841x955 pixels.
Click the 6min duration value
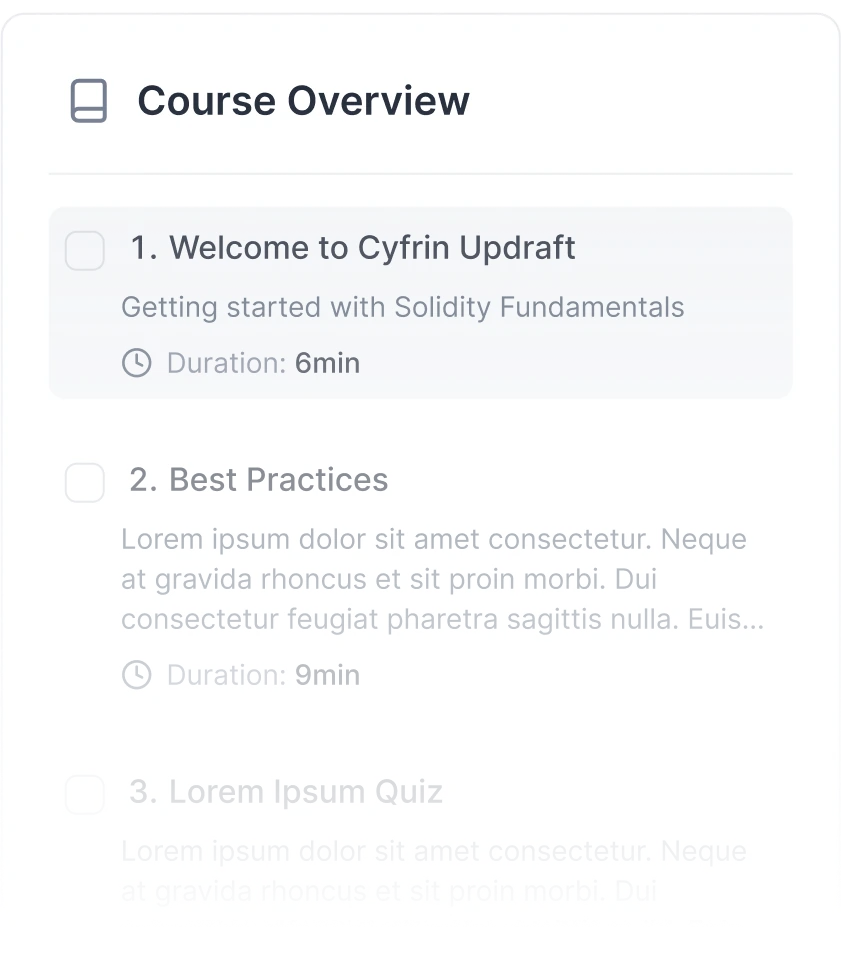(327, 363)
